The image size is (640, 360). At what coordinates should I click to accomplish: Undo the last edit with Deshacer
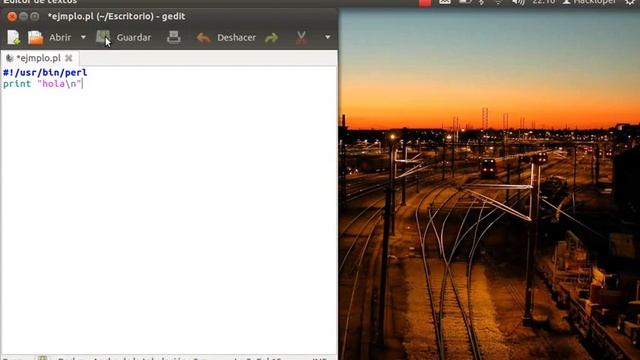click(226, 38)
